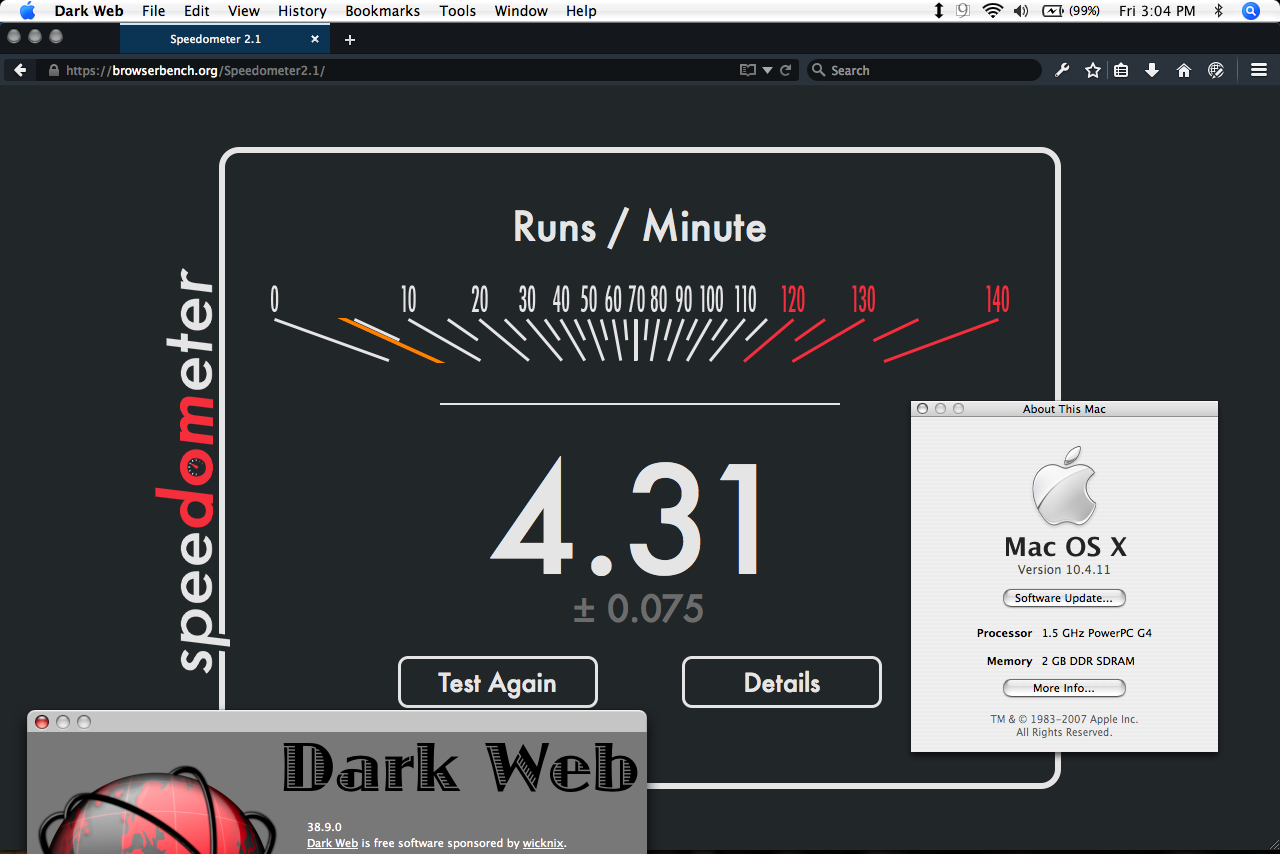Reload the page with the refresh icon
This screenshot has width=1280, height=854.
786,70
